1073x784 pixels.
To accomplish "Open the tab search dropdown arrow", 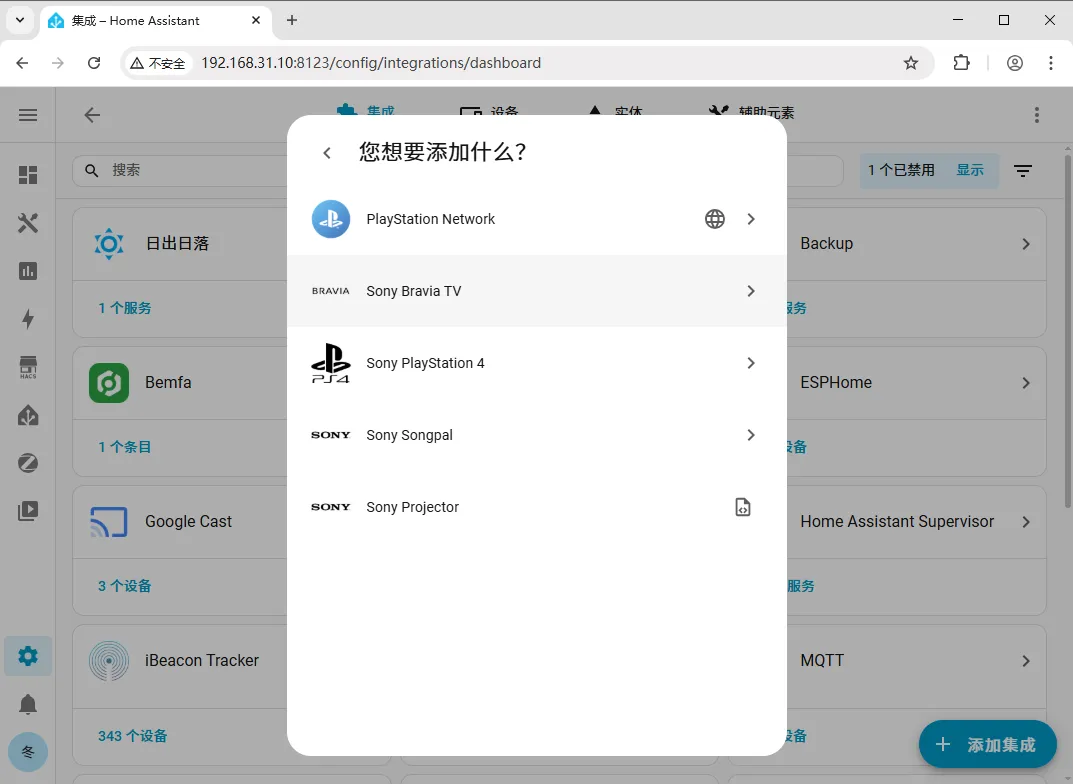I will click(x=20, y=20).
